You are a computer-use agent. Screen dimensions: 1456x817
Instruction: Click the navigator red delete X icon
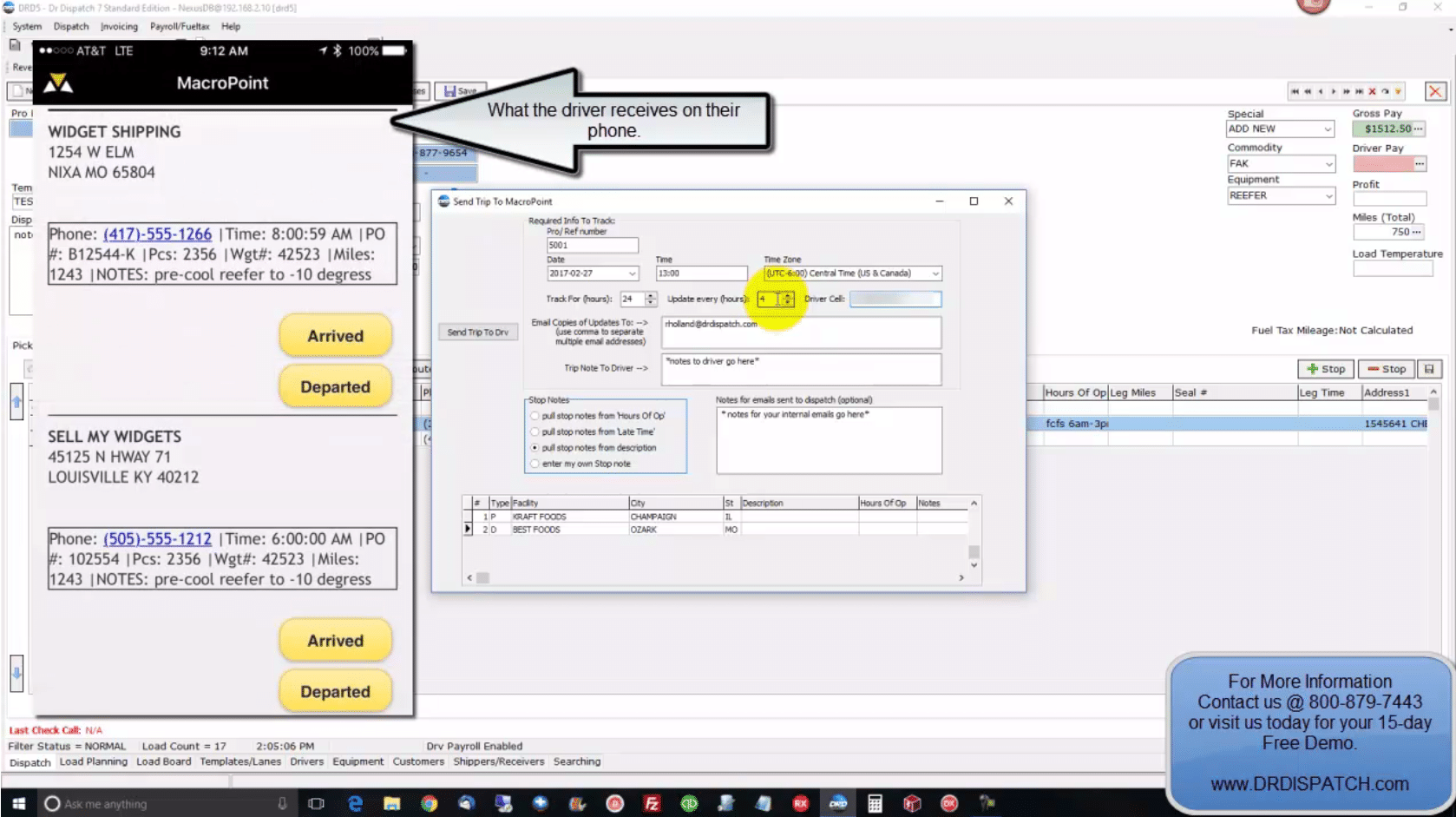tap(1372, 91)
